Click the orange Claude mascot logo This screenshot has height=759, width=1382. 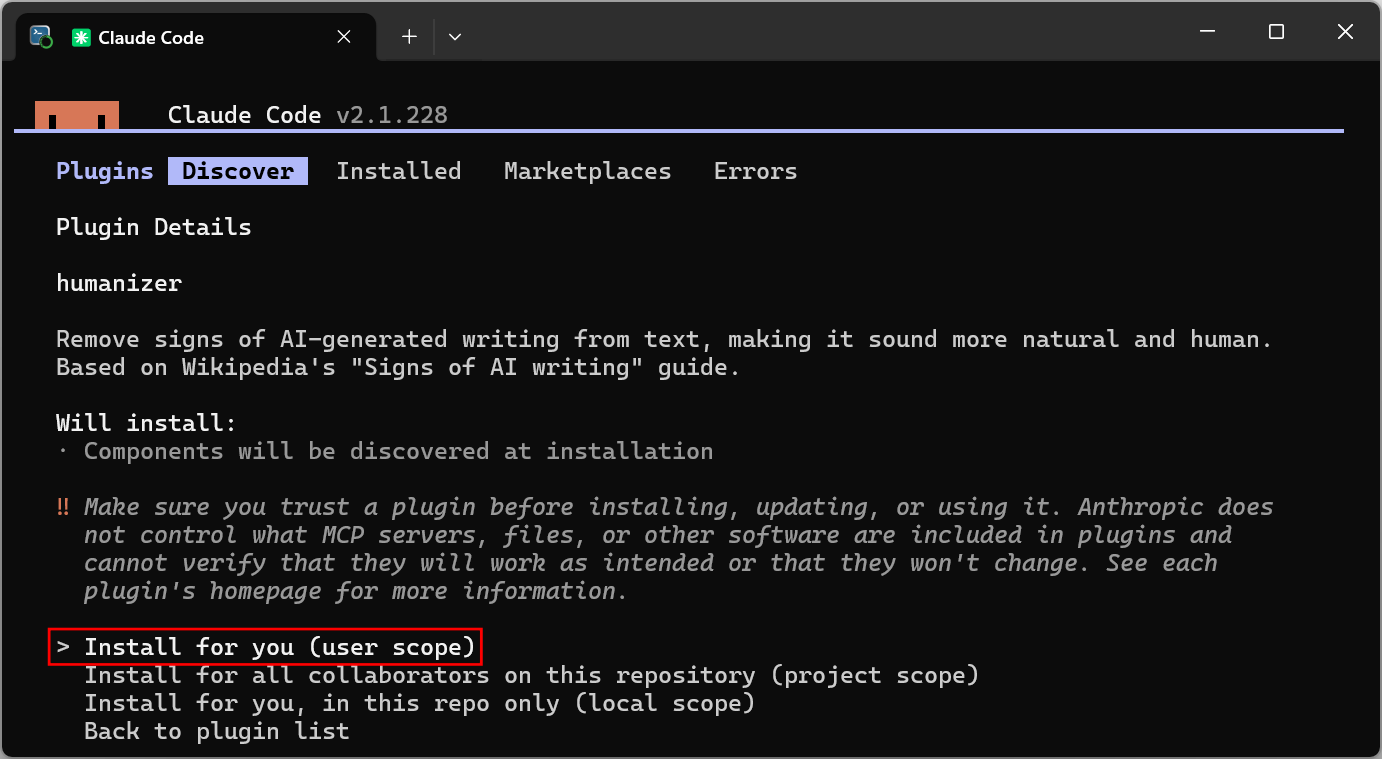click(x=77, y=115)
